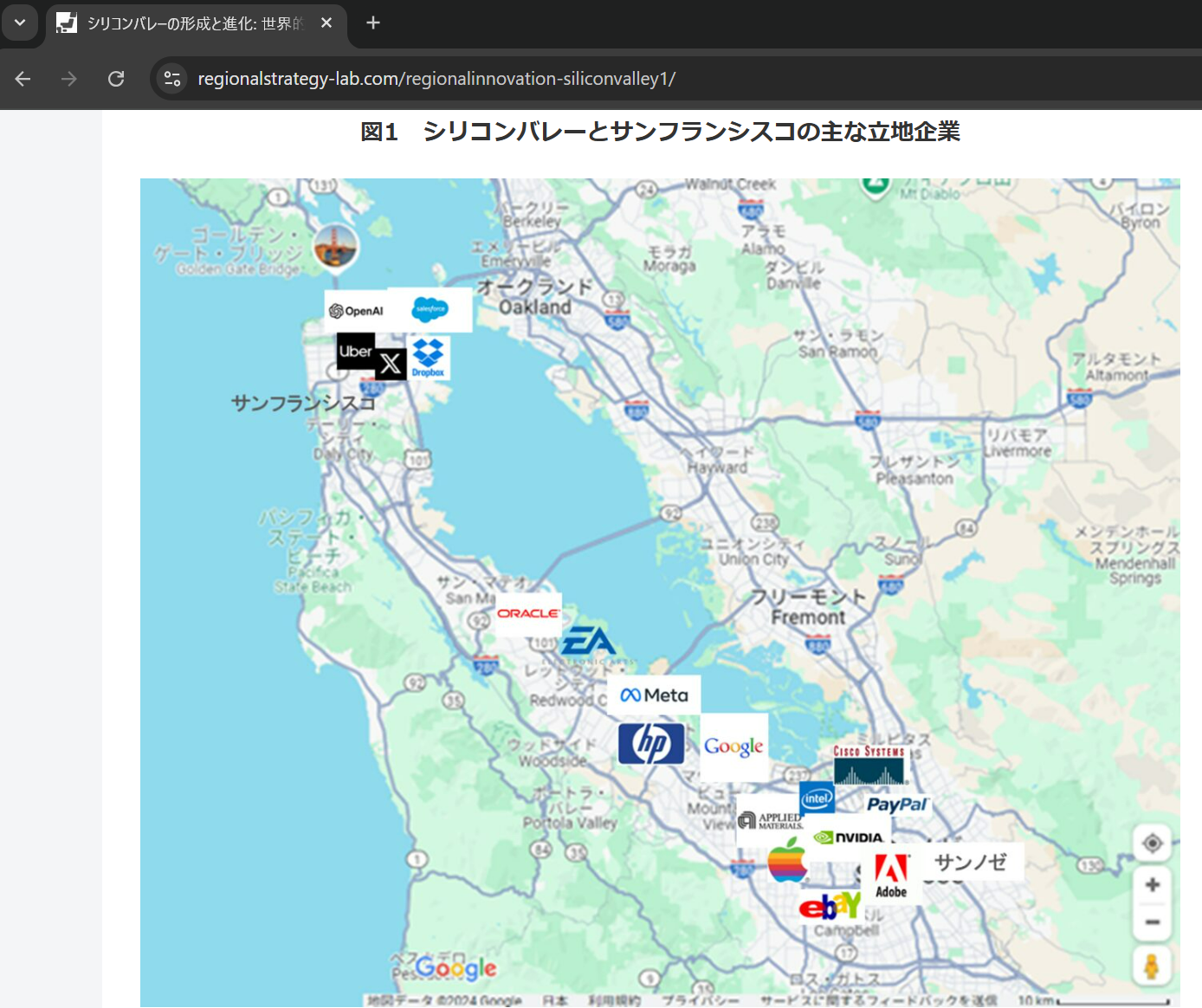
Task: Click the Applied Materials logo
Action: pos(770,820)
